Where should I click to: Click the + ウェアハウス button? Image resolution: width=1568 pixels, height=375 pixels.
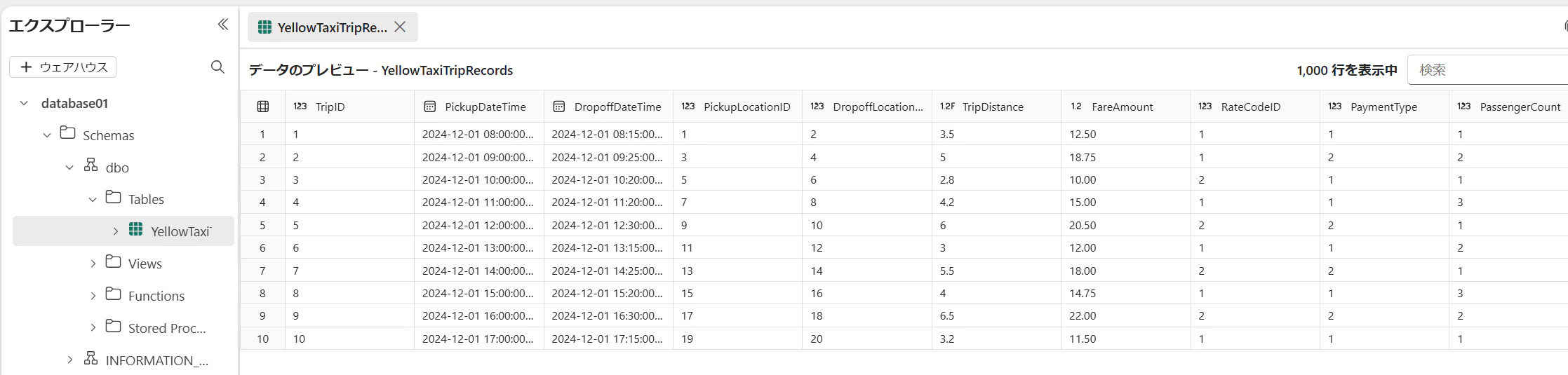pyautogui.click(x=62, y=67)
